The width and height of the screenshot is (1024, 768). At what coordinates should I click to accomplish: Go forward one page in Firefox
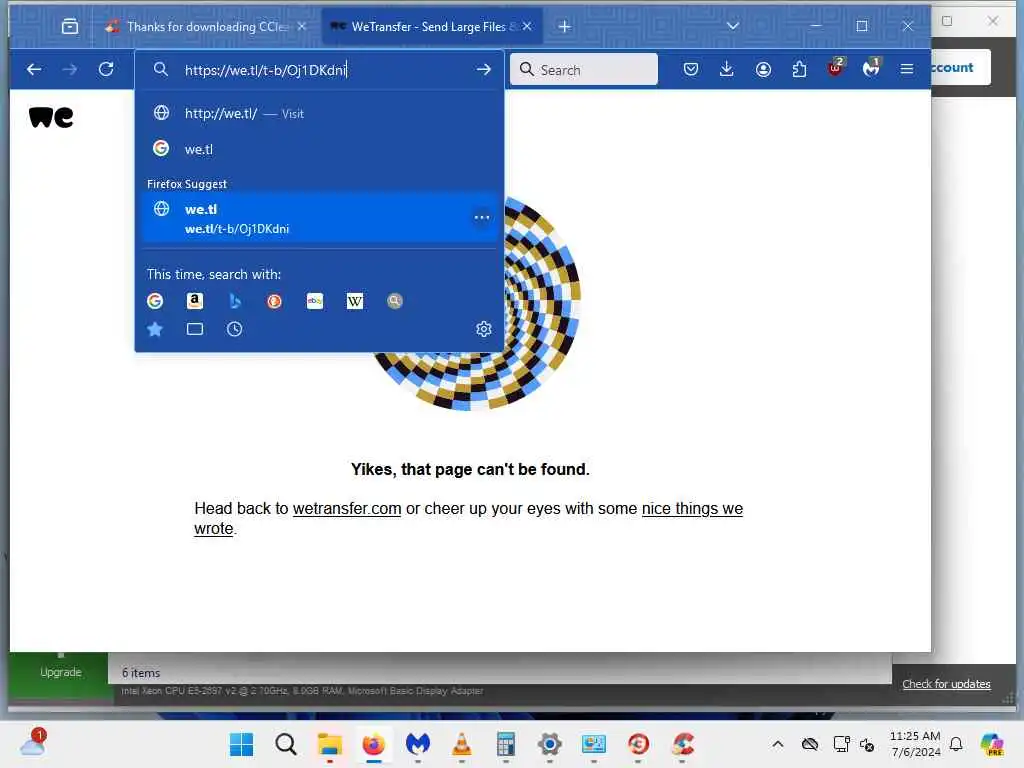tap(70, 69)
